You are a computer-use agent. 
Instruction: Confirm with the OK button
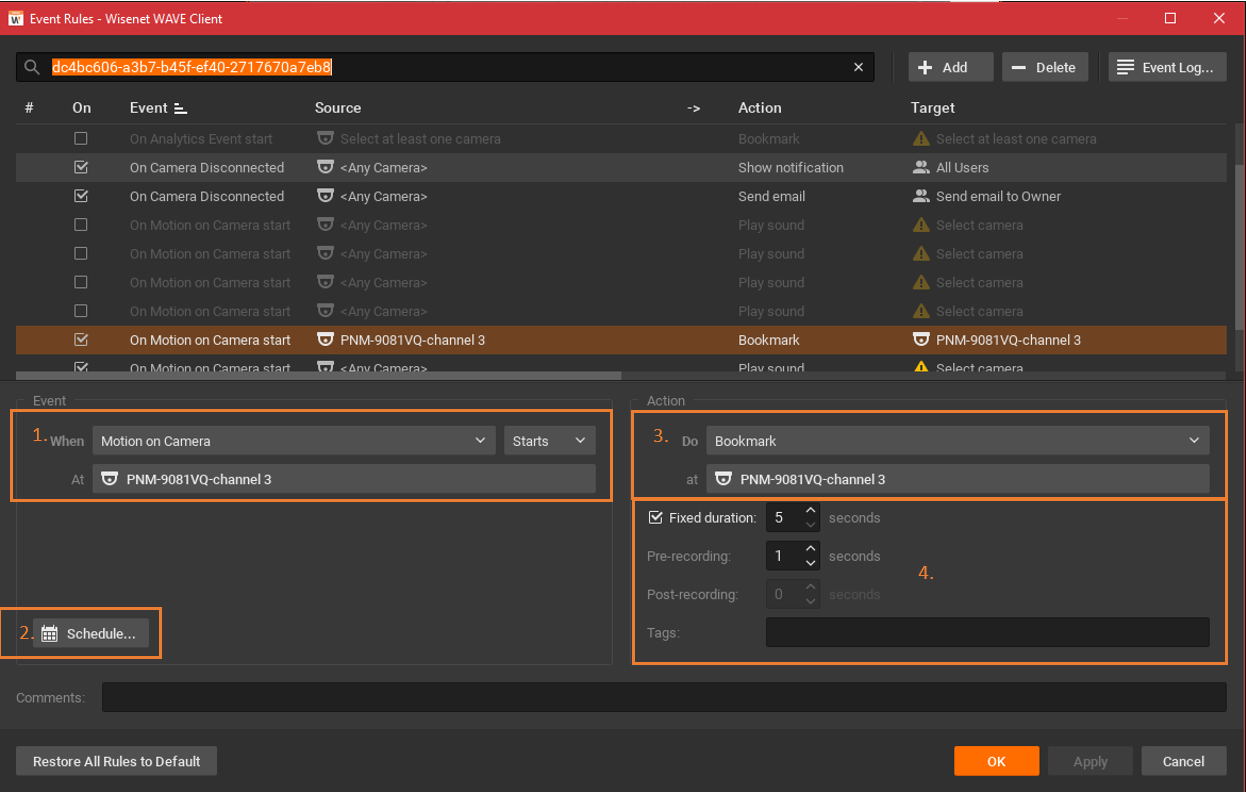pyautogui.click(x=997, y=761)
